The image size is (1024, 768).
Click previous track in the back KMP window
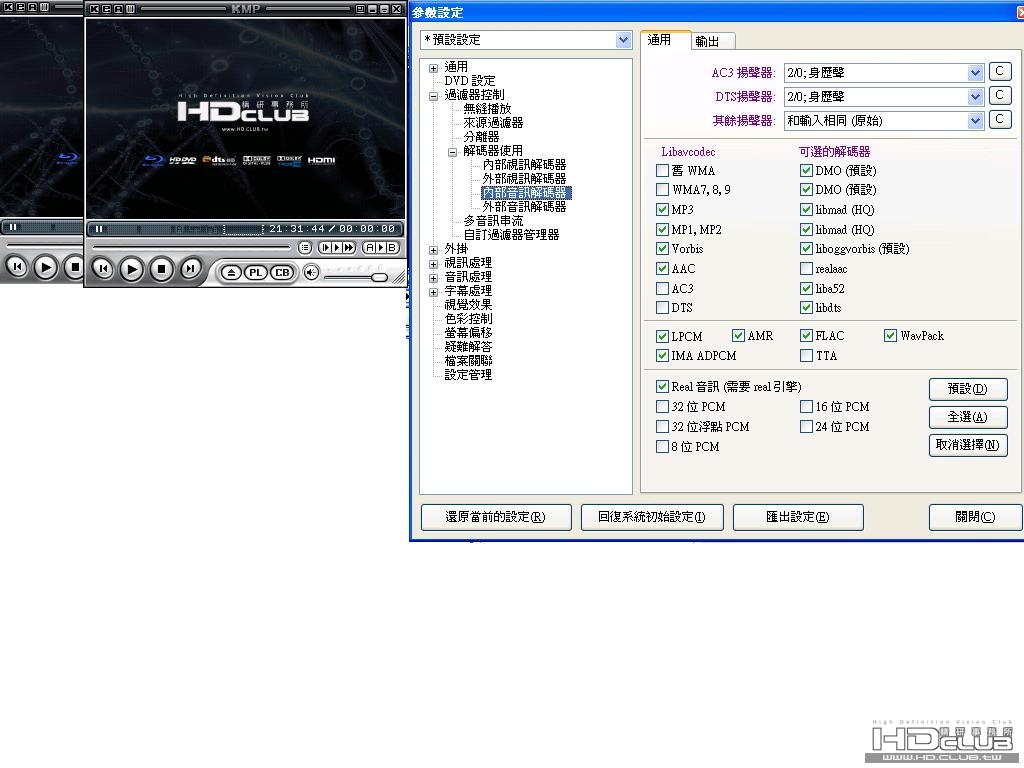17,266
